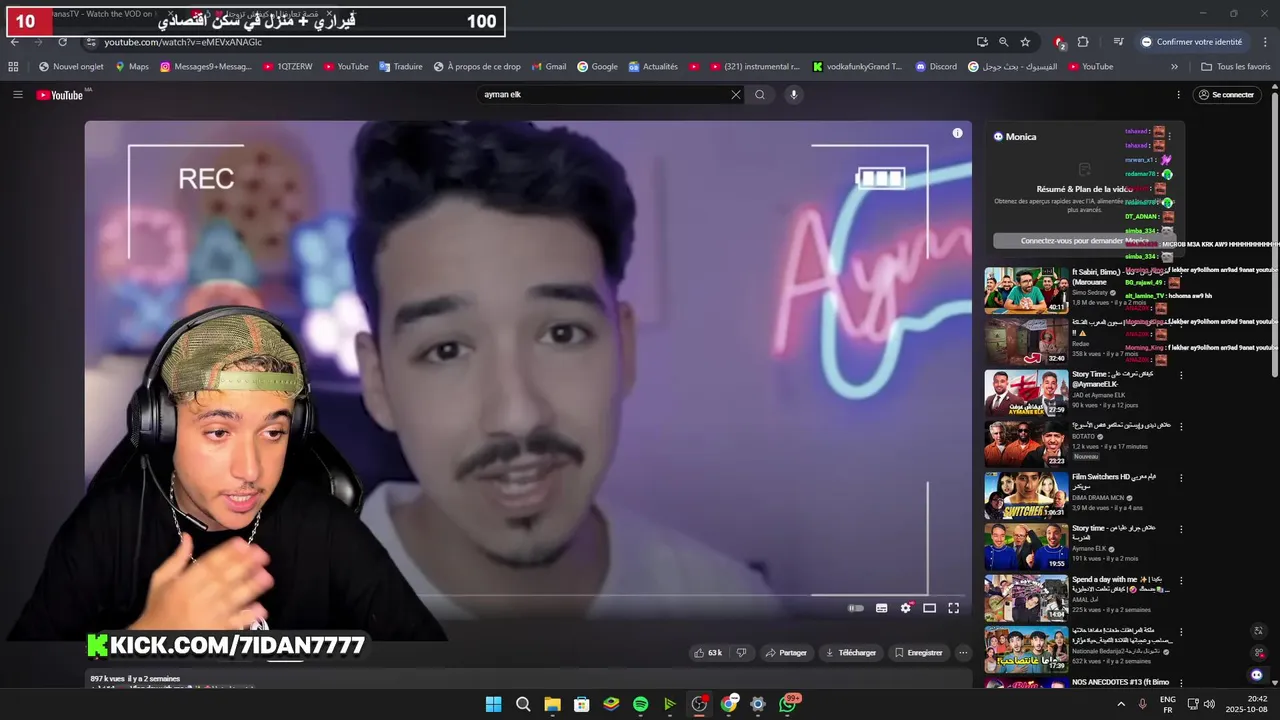
Task: Enter fullscreen in the video player
Action: [x=953, y=608]
